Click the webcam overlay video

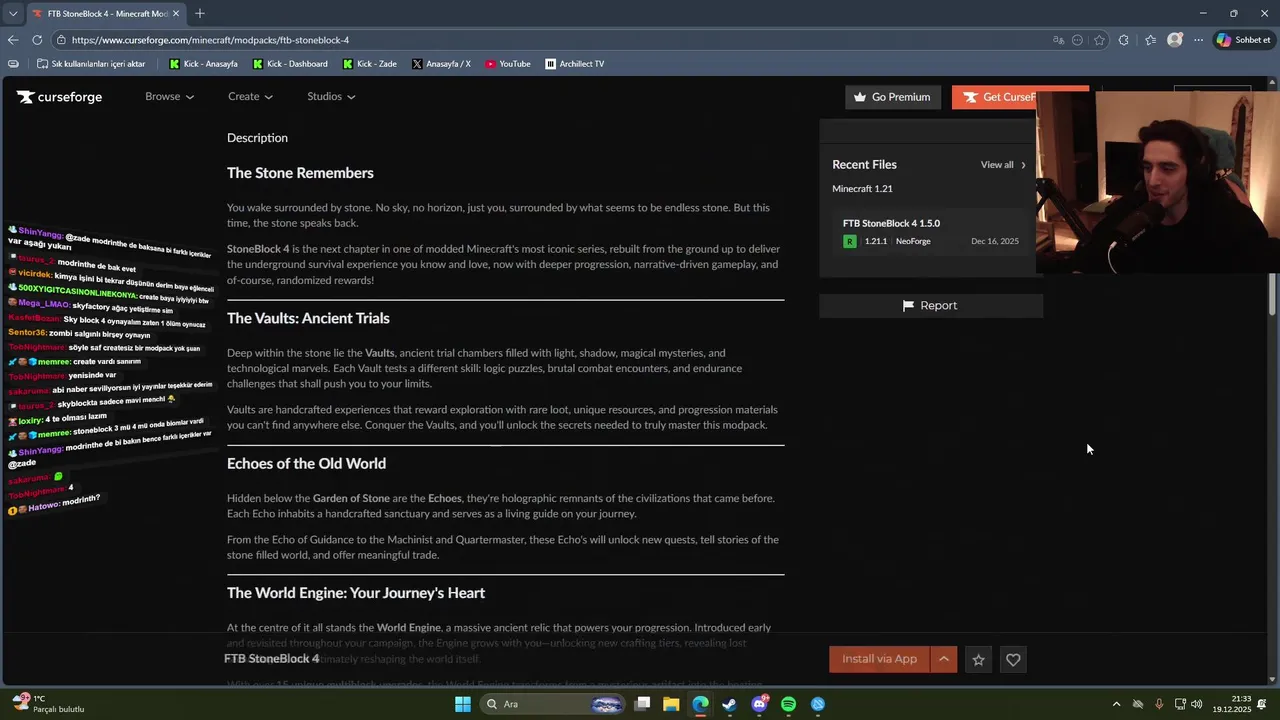pos(1157,182)
